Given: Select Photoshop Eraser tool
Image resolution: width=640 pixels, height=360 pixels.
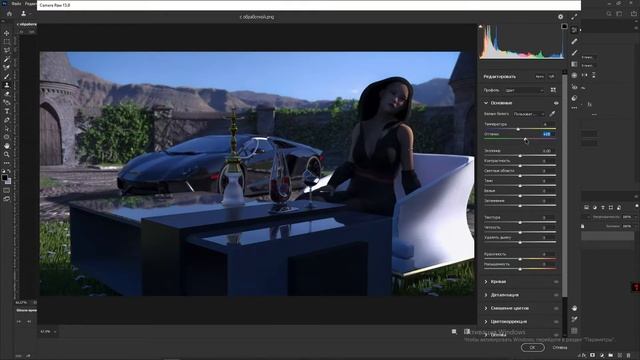Looking at the screenshot, I should tap(7, 93).
